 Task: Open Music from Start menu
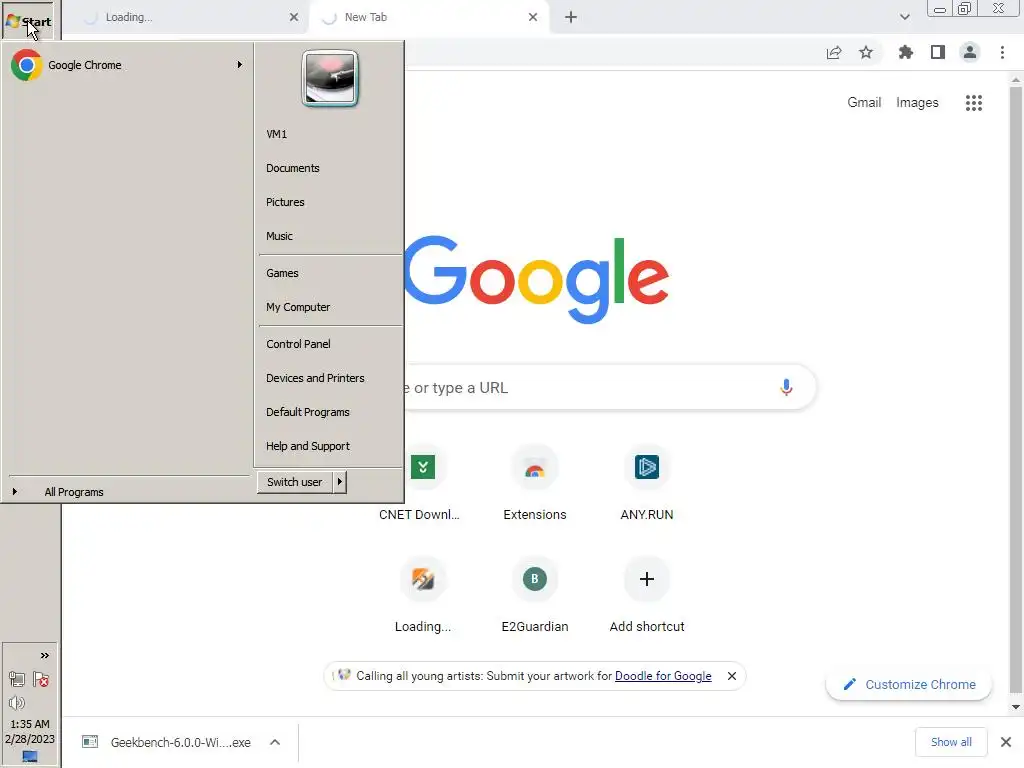[x=279, y=236]
